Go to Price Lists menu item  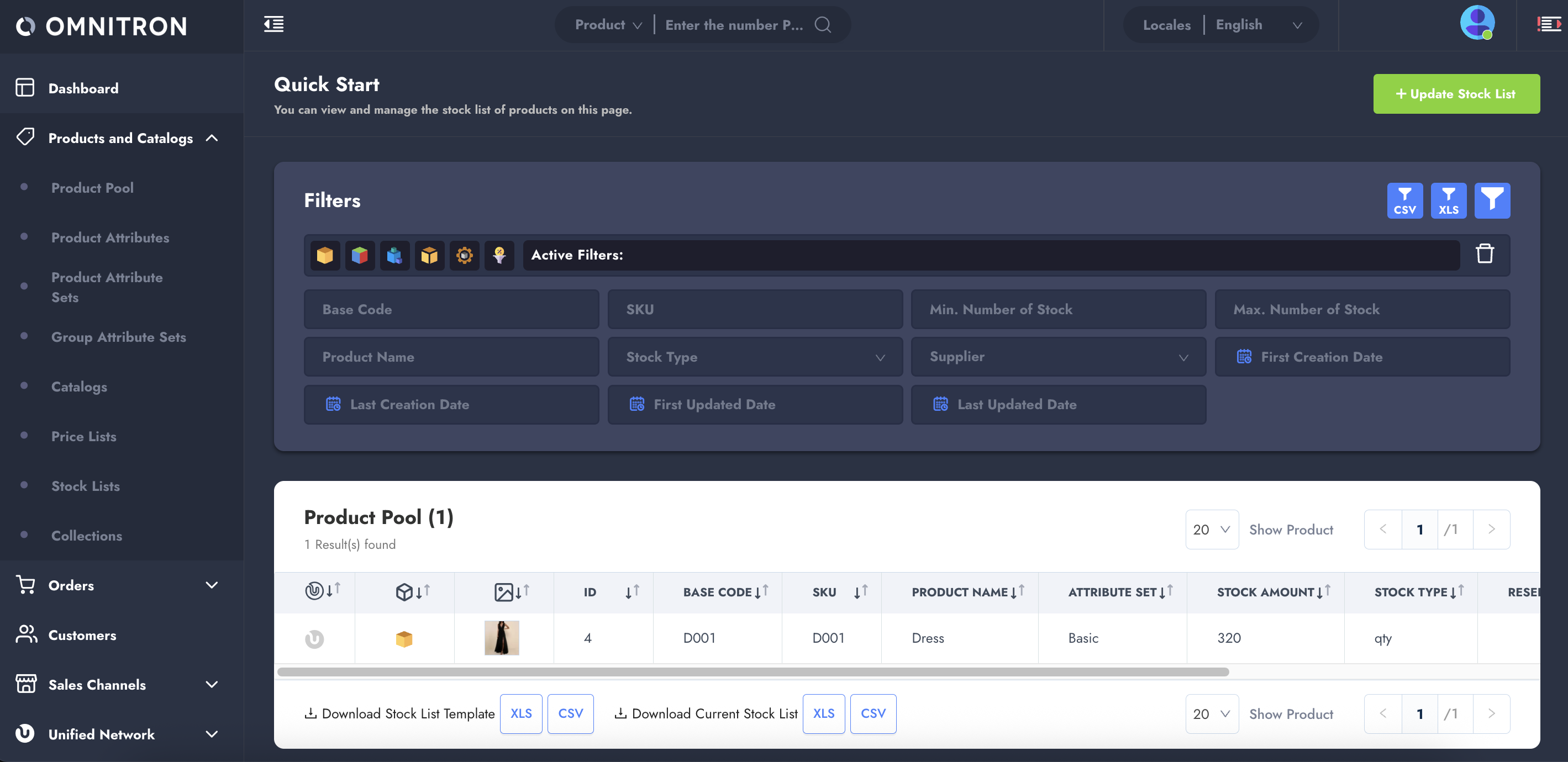(83, 436)
